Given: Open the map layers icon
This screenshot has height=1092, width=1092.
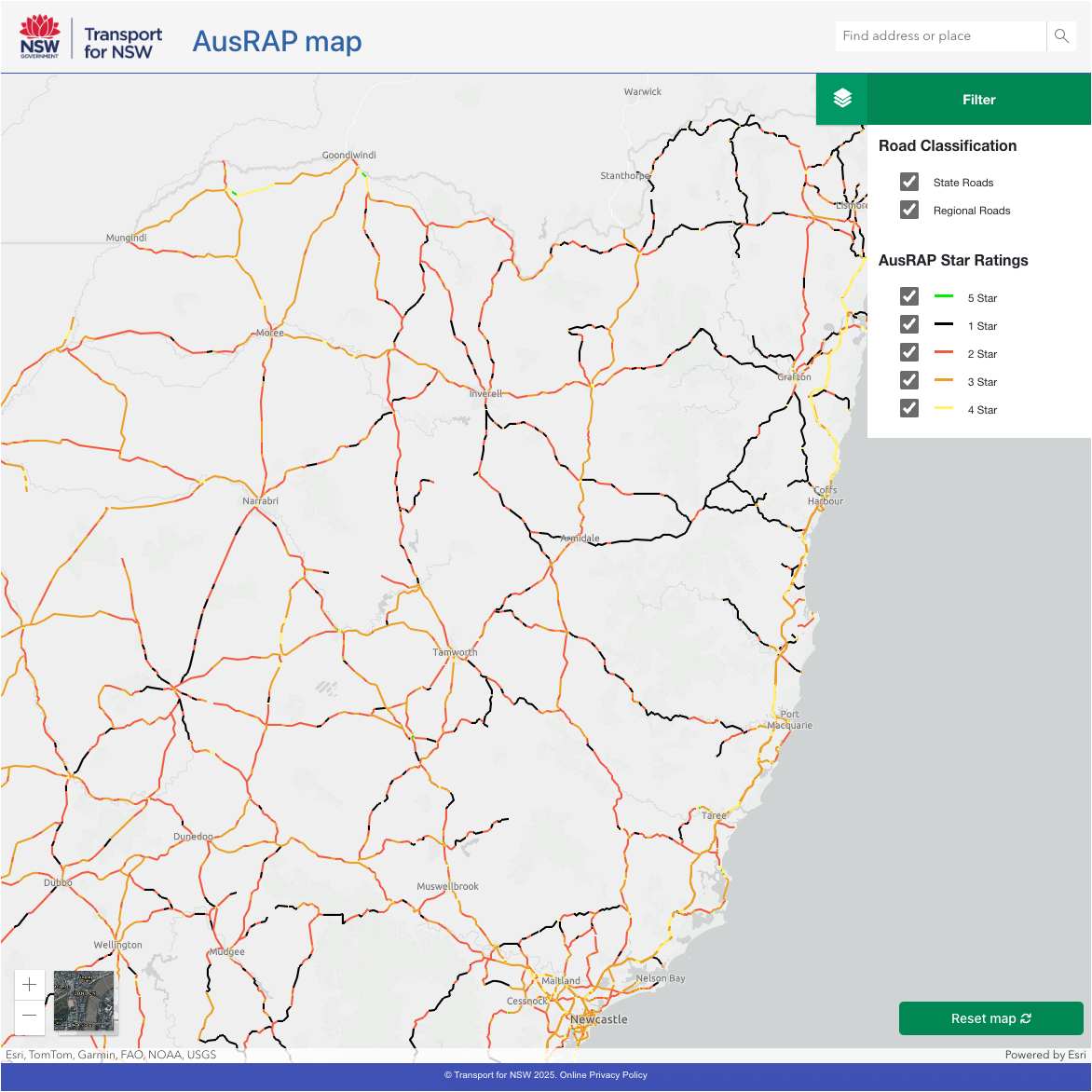Looking at the screenshot, I should (x=842, y=99).
